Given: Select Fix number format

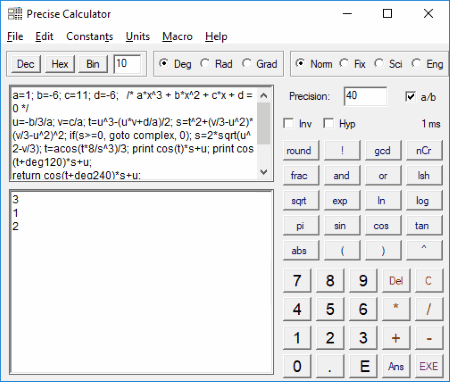Looking at the screenshot, I should click(x=352, y=64).
